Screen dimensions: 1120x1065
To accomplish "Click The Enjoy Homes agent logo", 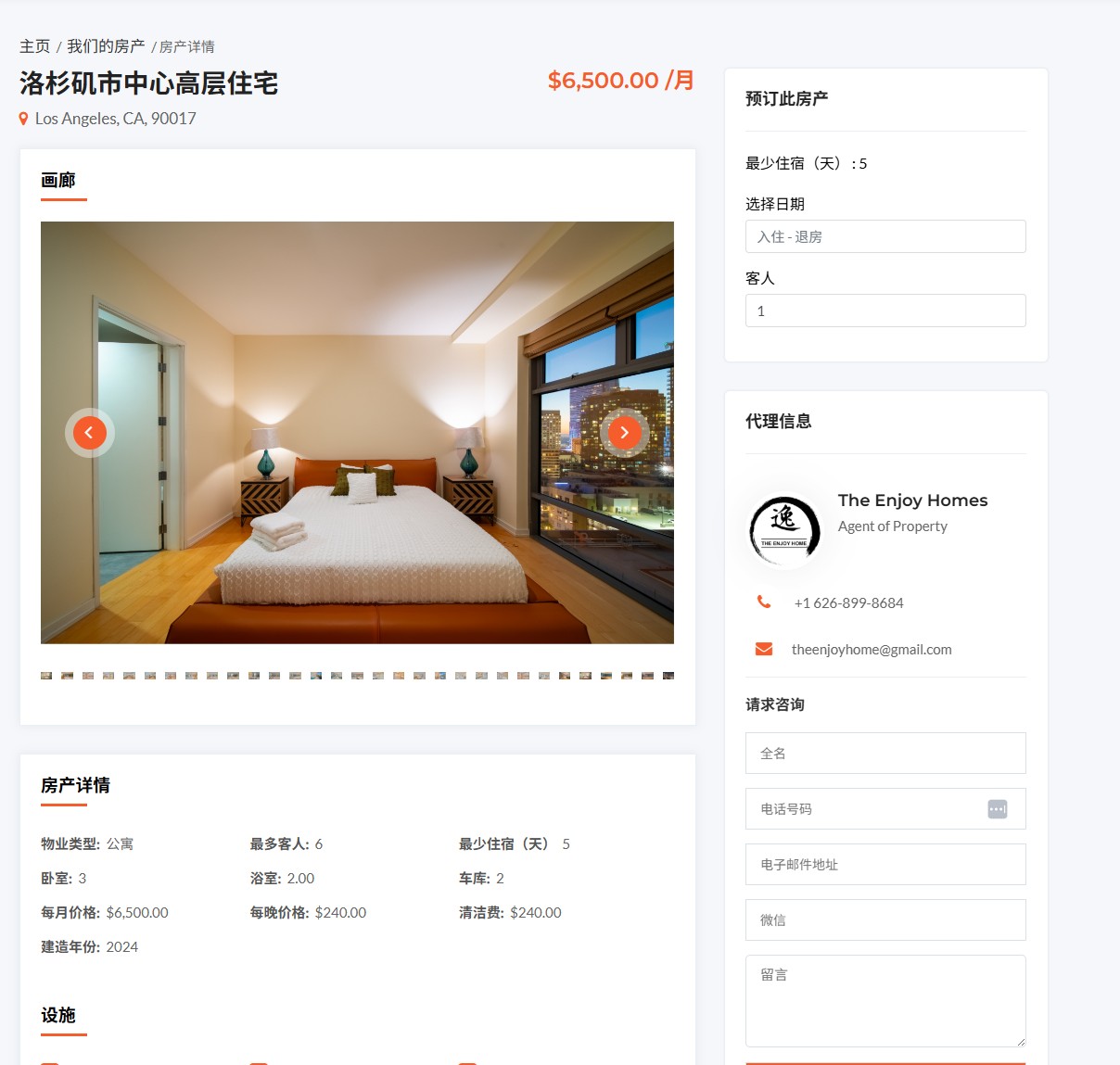I will click(784, 532).
